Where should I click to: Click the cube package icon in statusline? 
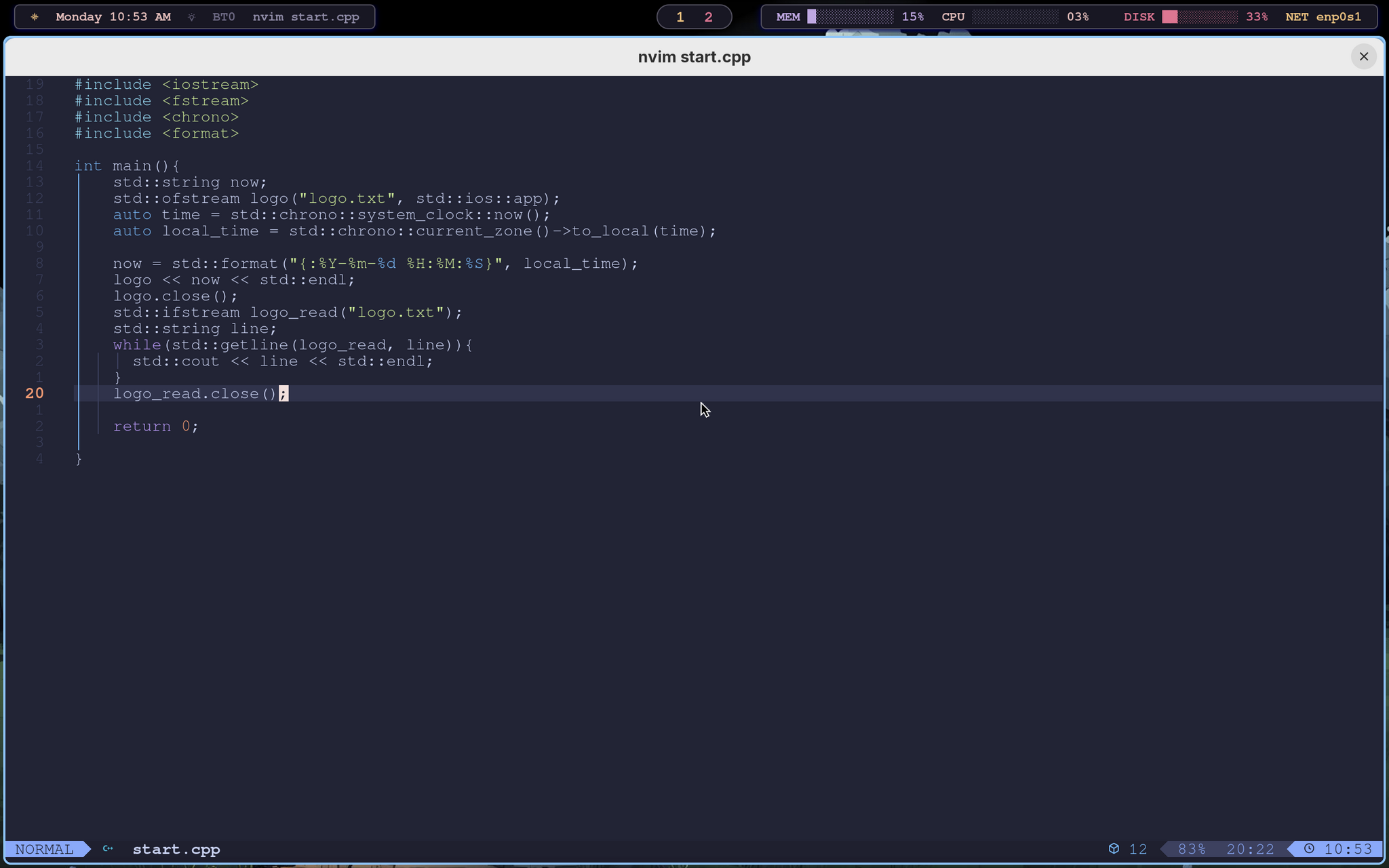coord(1114,848)
